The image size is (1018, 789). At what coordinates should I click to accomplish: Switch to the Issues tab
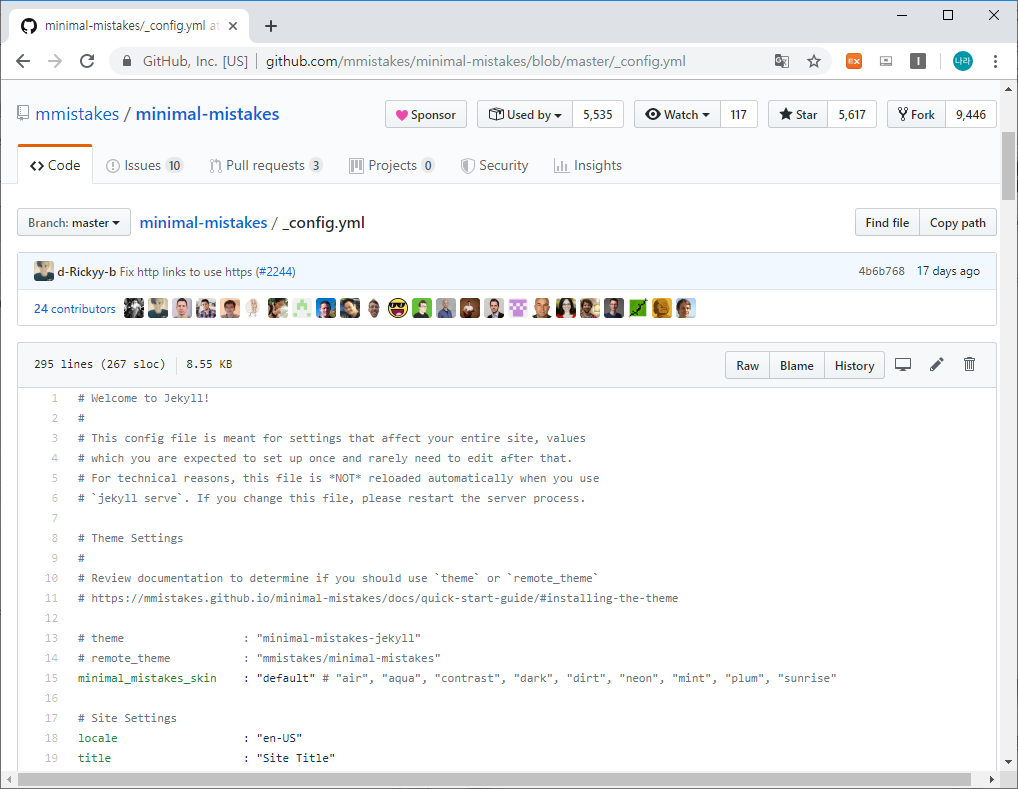click(144, 166)
